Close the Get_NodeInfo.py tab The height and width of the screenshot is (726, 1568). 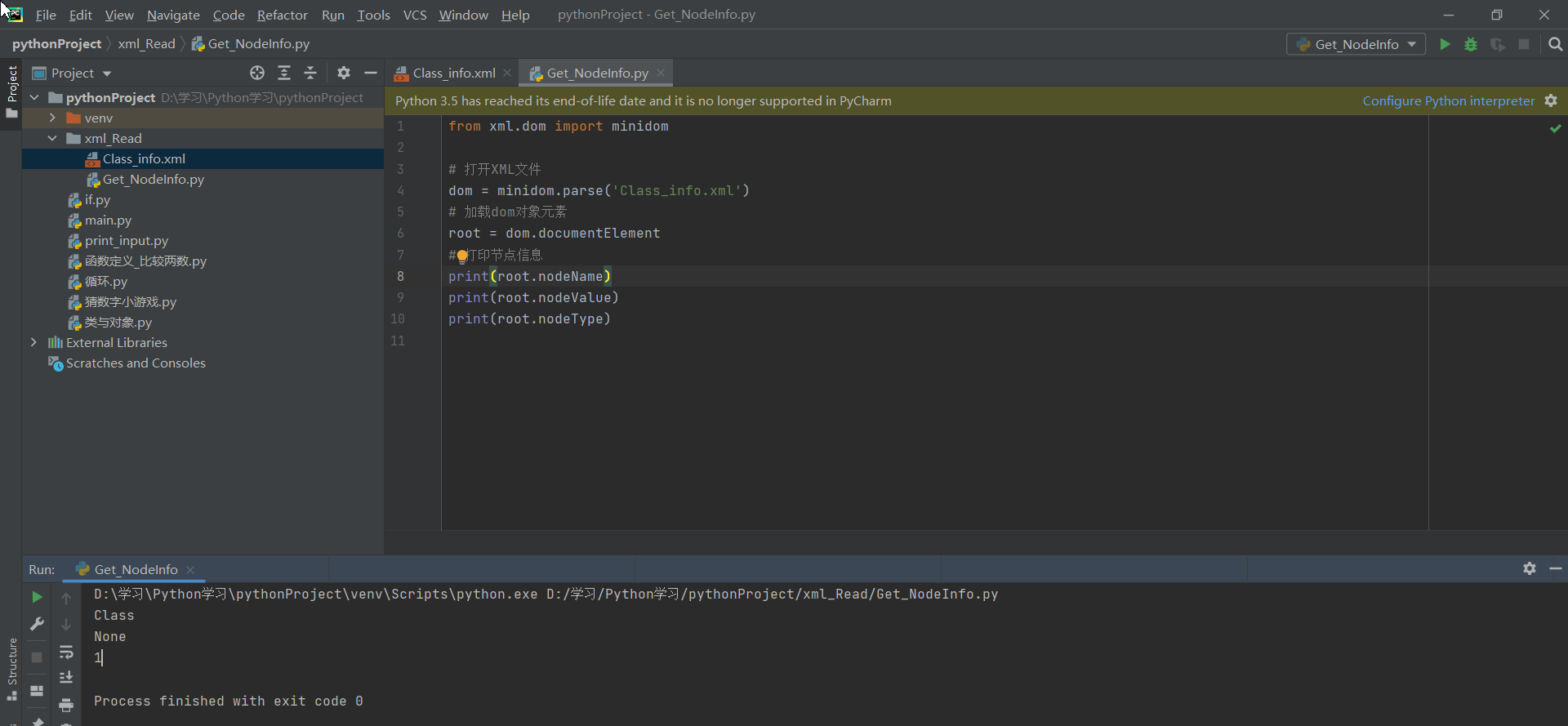pyautogui.click(x=661, y=73)
